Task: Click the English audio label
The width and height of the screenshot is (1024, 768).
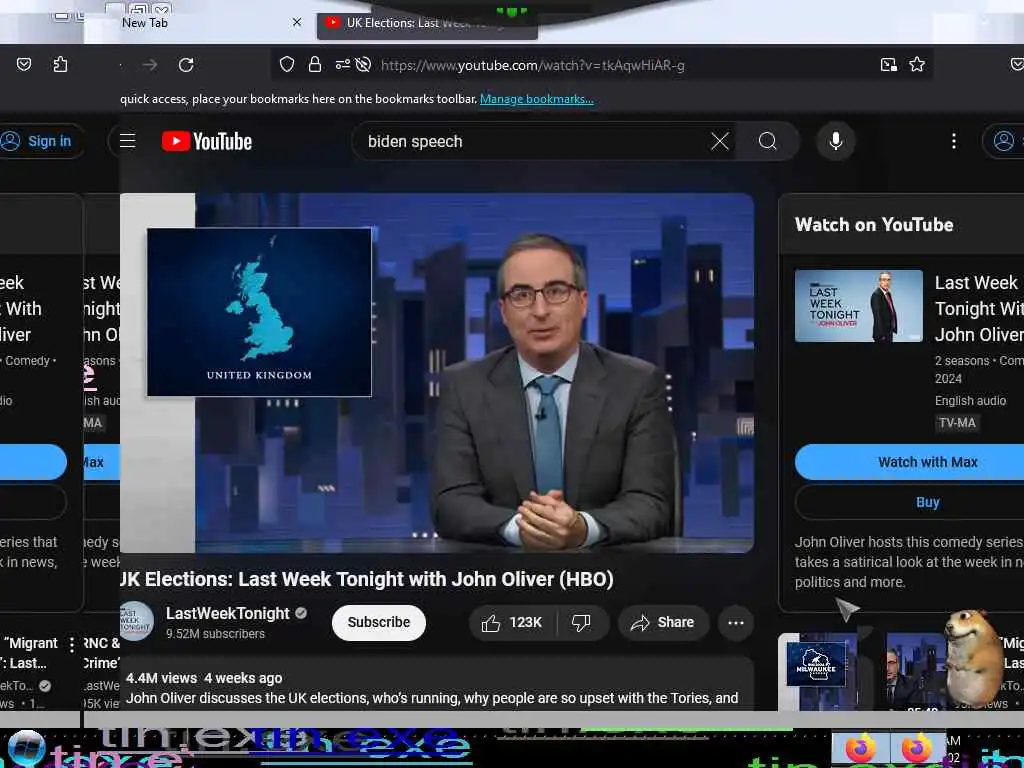Action: 970,401
